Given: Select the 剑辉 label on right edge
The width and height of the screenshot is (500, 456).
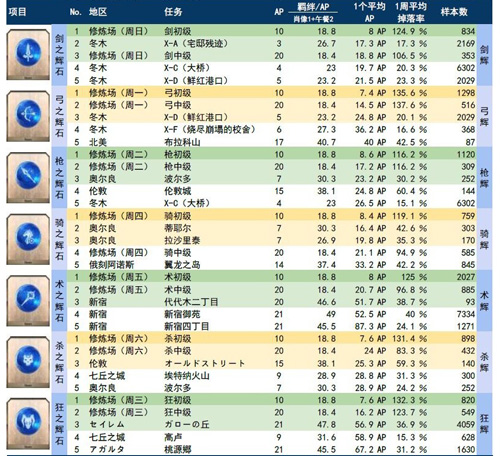Looking at the screenshot, I should 484,55.
